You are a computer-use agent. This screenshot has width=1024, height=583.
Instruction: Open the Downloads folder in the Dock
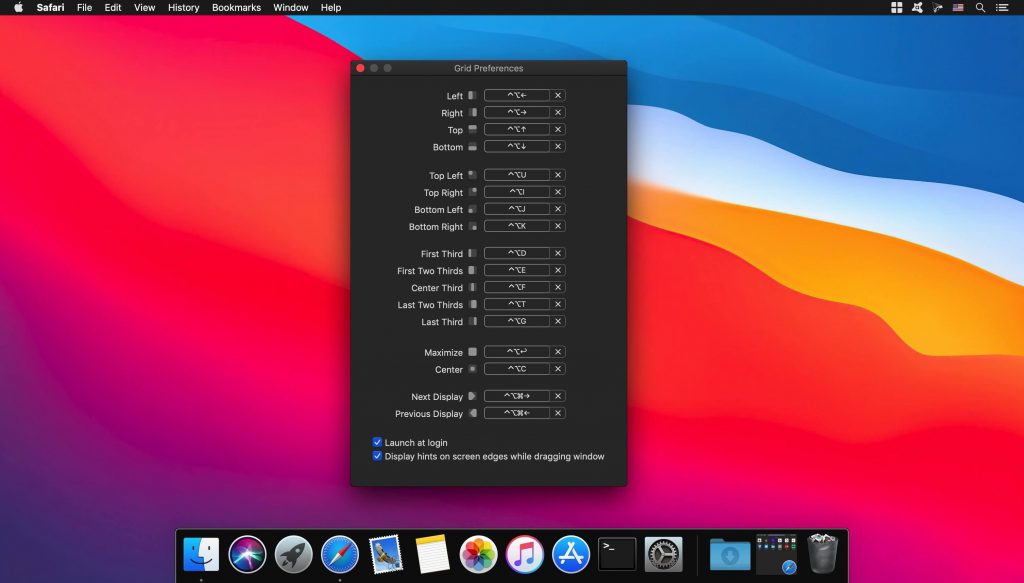[x=730, y=554]
